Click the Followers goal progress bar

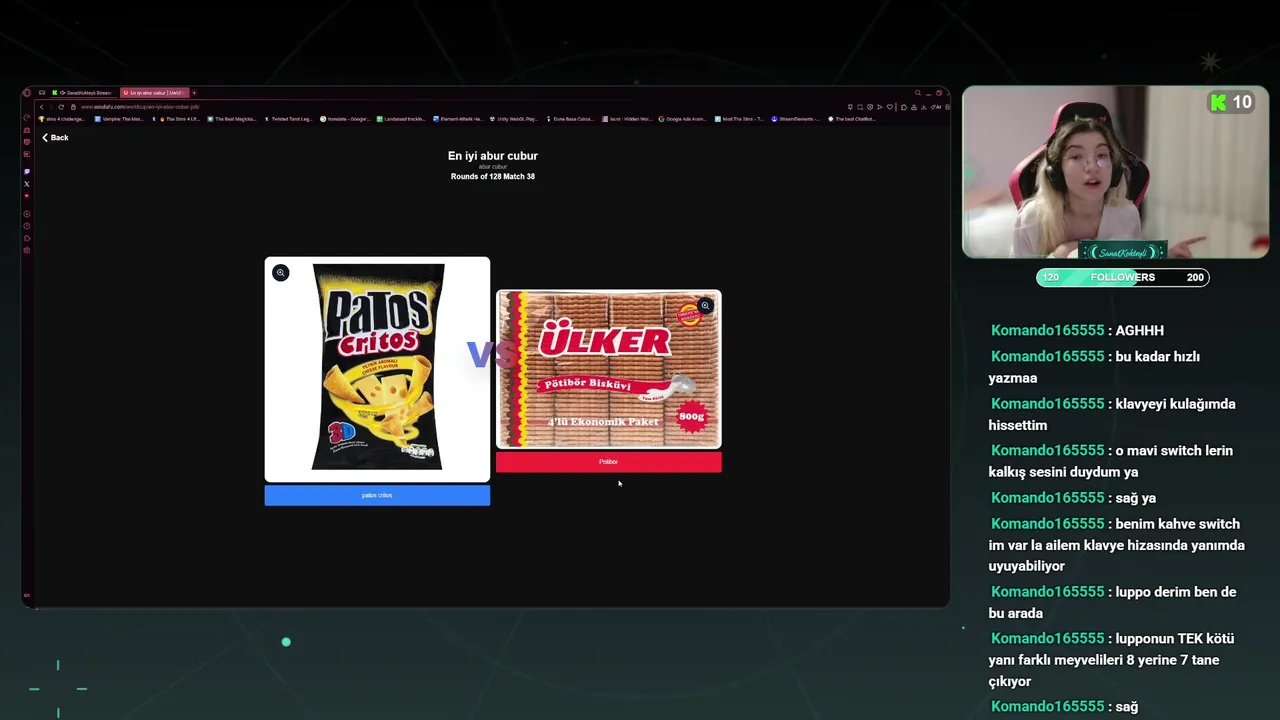click(1123, 277)
